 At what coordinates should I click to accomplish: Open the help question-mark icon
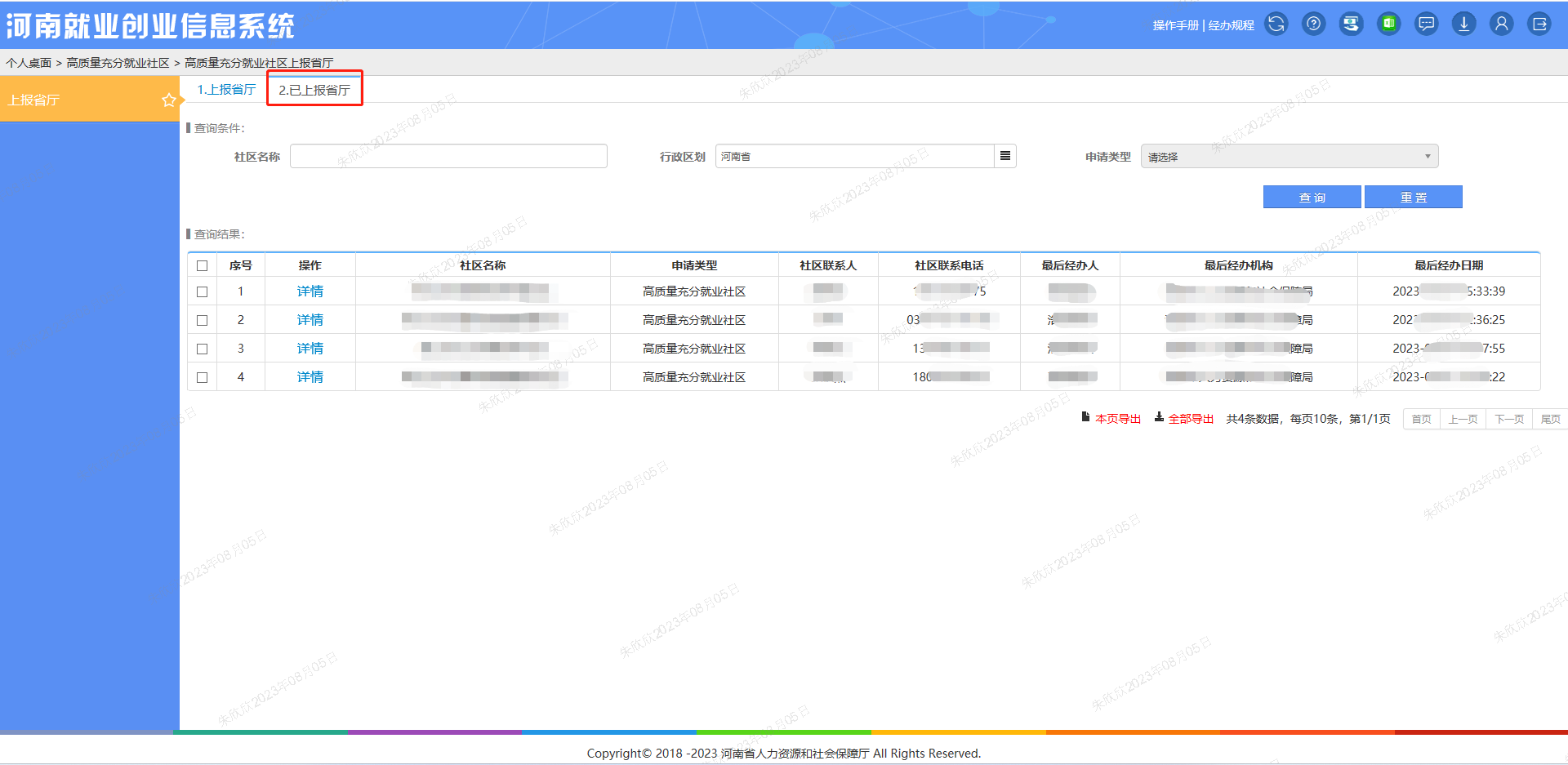1313,24
